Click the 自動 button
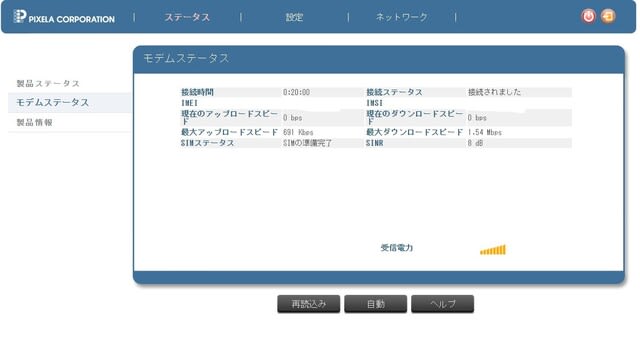This screenshot has width=640, height=364. [x=376, y=304]
